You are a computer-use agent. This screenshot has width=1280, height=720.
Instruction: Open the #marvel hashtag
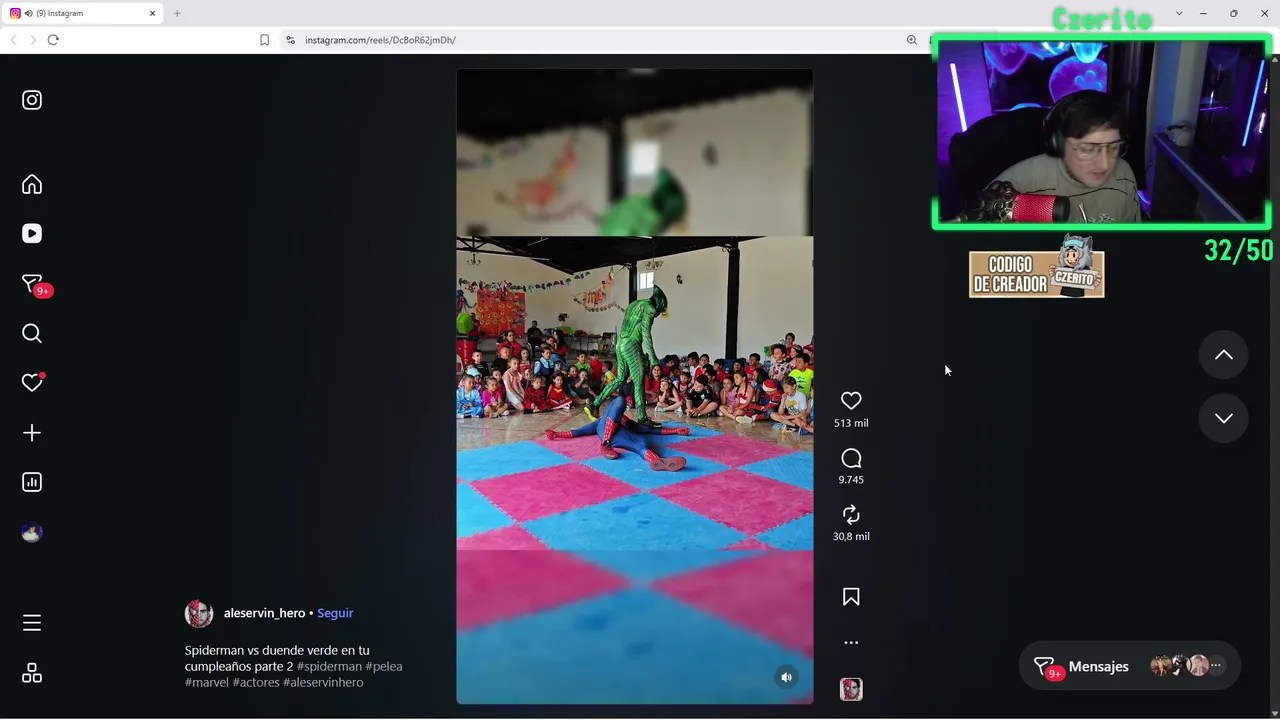point(207,682)
